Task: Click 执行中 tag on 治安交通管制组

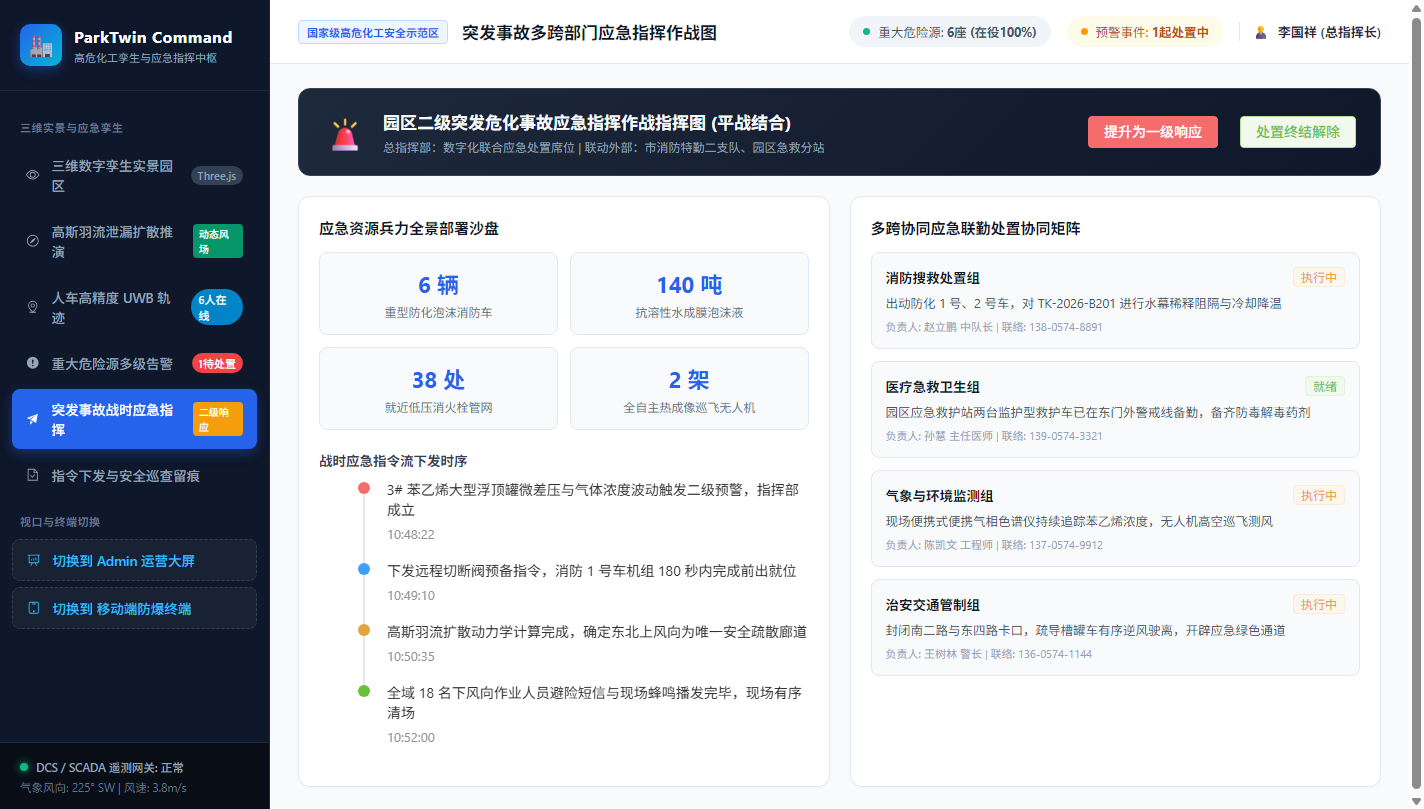Action: 1318,604
